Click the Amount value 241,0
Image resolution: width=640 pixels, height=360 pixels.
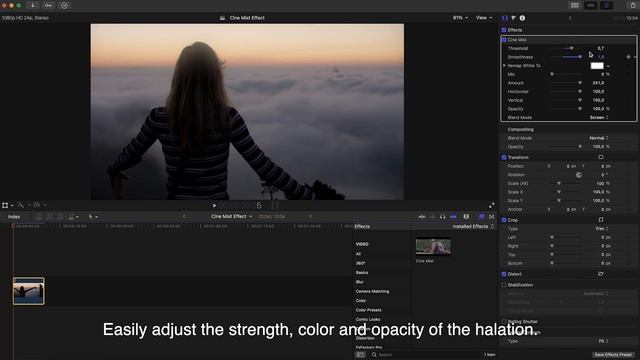pyautogui.click(x=598, y=83)
